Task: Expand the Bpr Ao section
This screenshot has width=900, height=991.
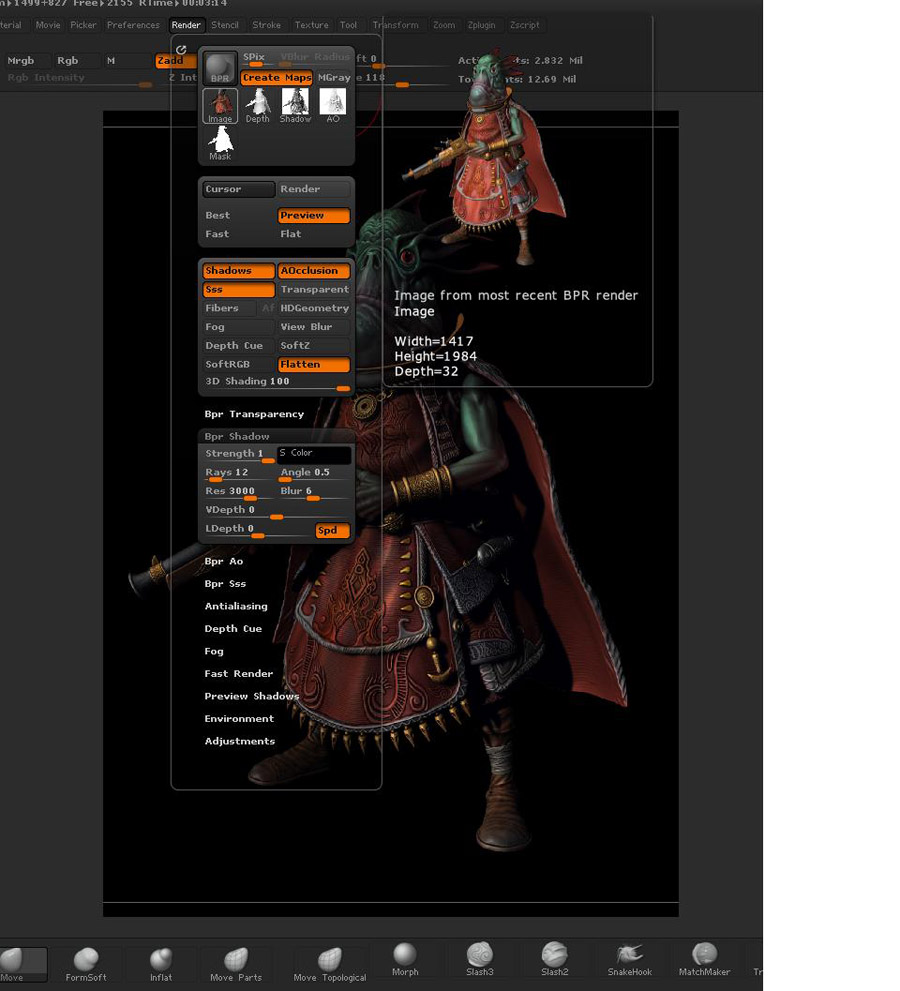Action: point(224,561)
